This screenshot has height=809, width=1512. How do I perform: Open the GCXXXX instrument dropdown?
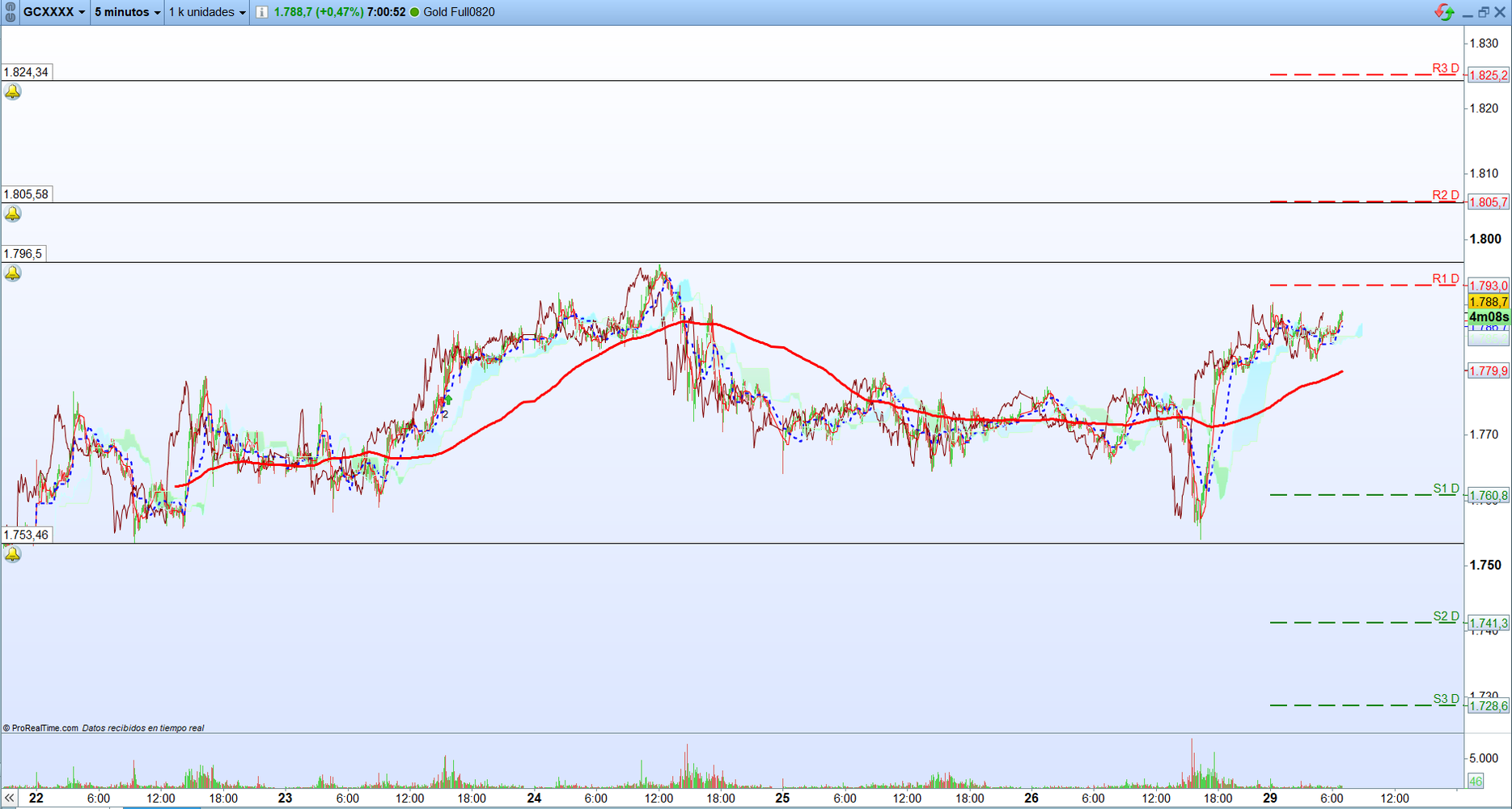54,12
